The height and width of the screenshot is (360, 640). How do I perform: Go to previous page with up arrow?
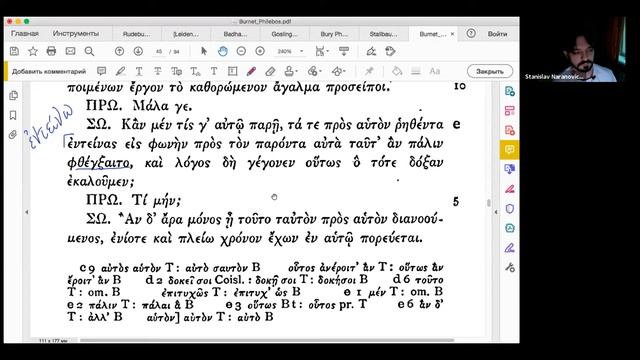click(x=119, y=51)
